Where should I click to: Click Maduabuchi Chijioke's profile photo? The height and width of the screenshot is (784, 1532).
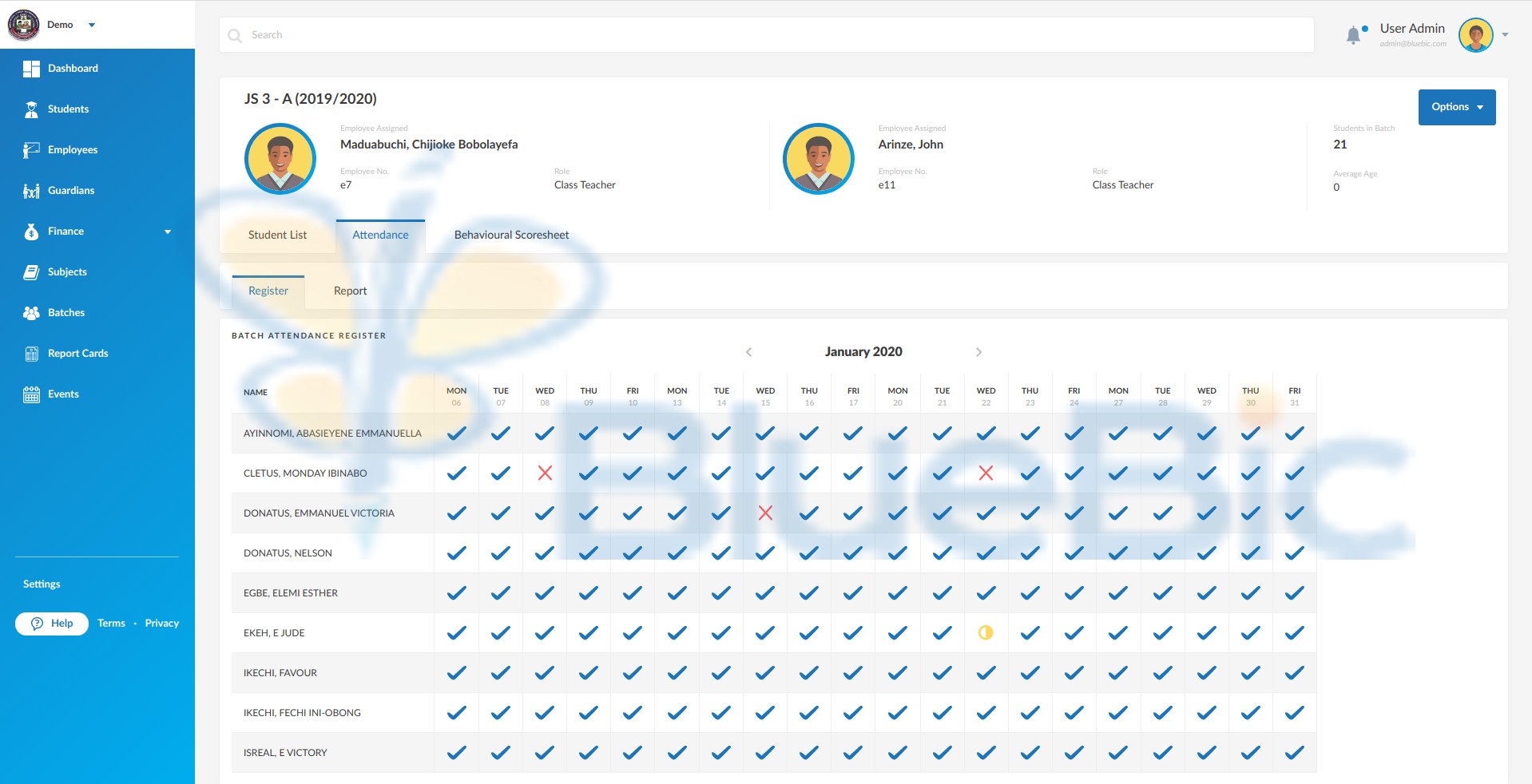[x=280, y=159]
